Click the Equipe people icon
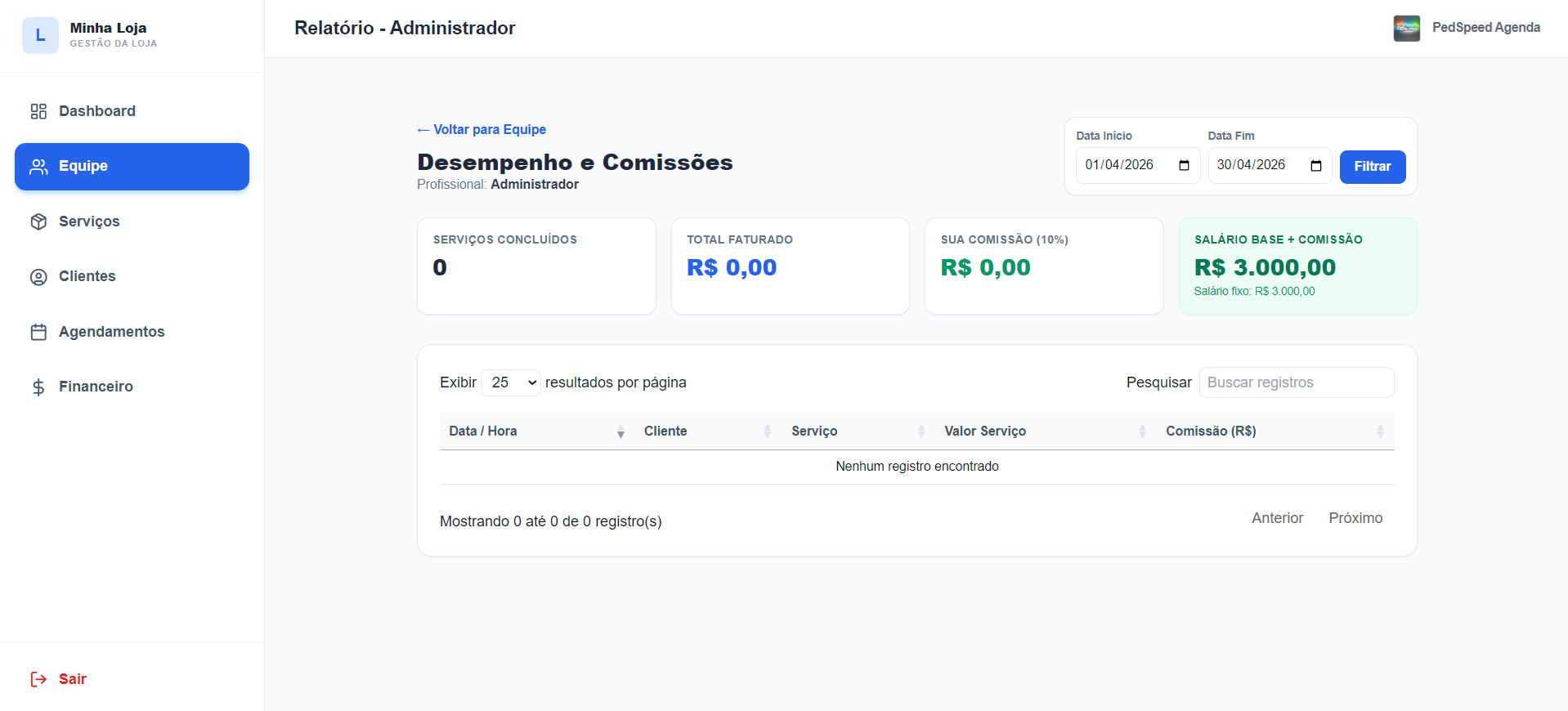This screenshot has height=711, width=1568. (x=38, y=167)
